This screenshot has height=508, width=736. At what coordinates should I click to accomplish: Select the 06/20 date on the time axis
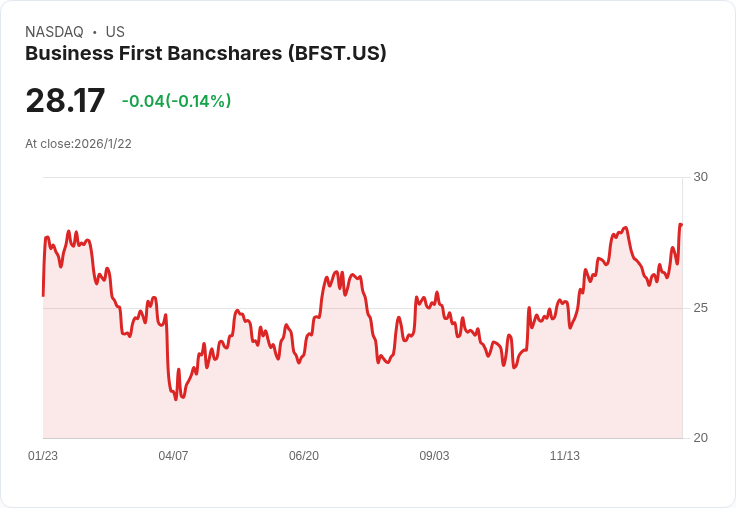(x=304, y=456)
